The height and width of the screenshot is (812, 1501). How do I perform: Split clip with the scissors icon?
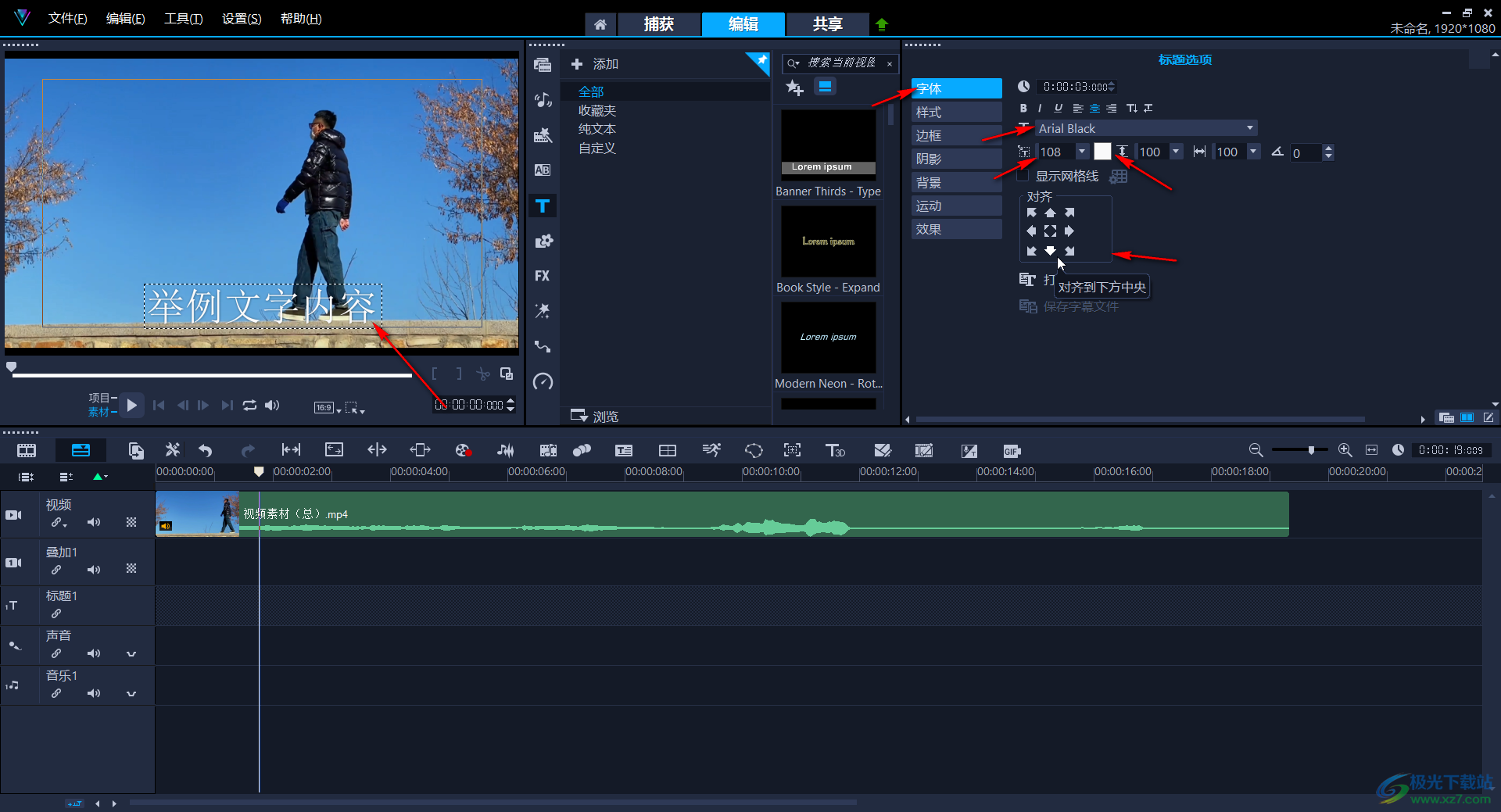[483, 374]
